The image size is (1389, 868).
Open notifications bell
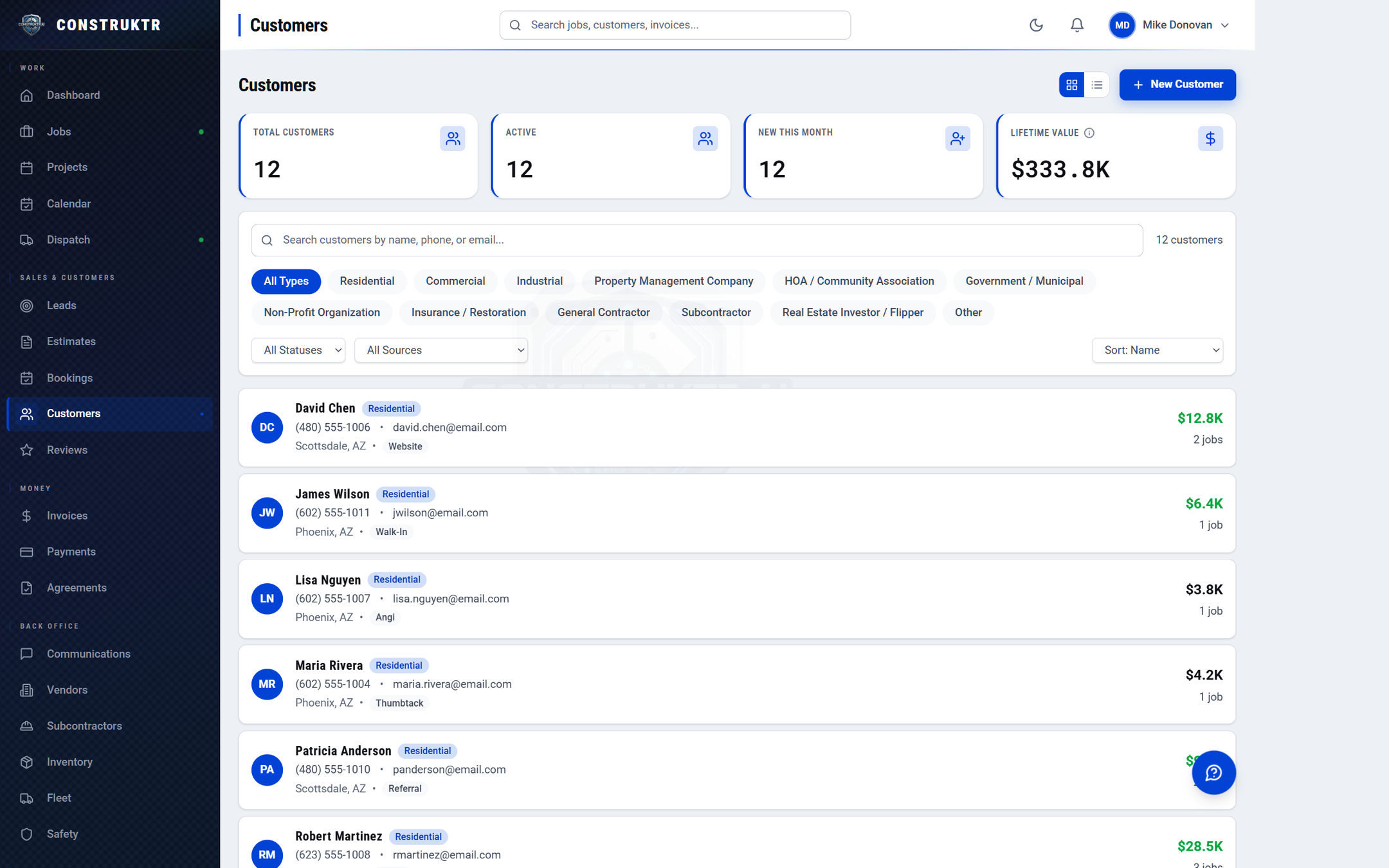click(x=1077, y=25)
